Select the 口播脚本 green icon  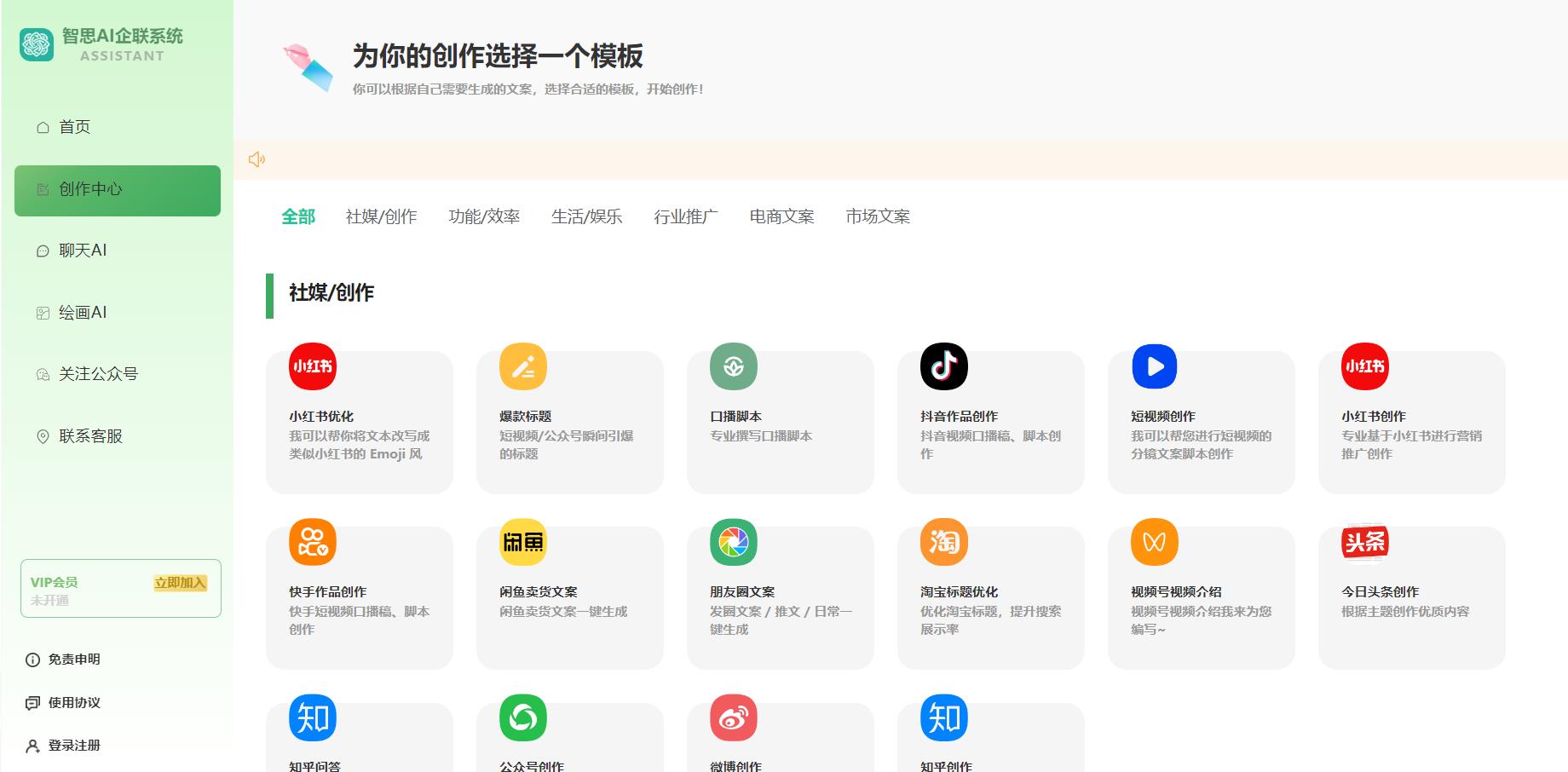[734, 366]
